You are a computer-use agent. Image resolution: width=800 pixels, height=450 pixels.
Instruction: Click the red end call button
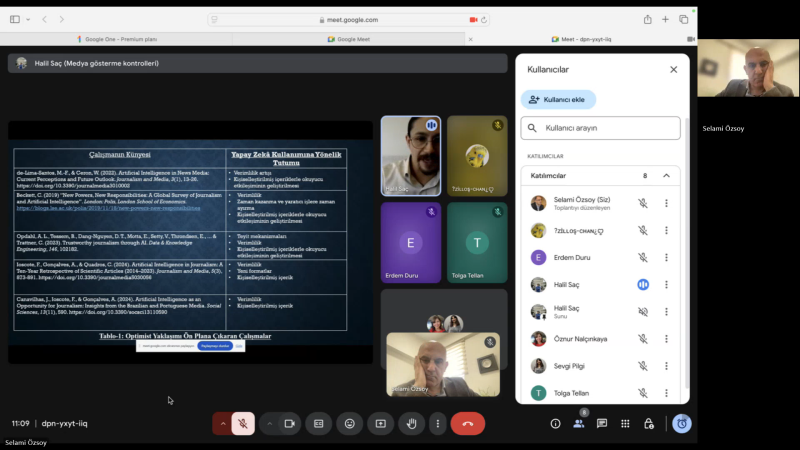pyautogui.click(x=467, y=423)
